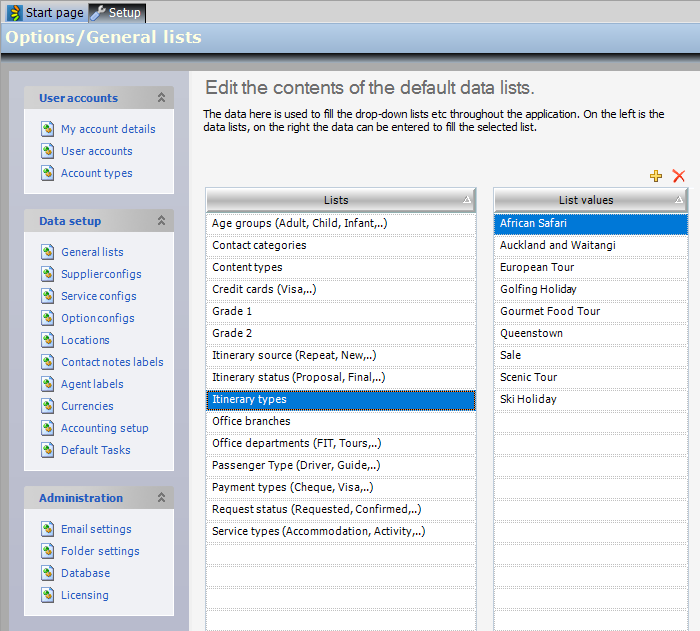Collapse the Administration panel
This screenshot has width=700, height=631.
pyautogui.click(x=161, y=498)
